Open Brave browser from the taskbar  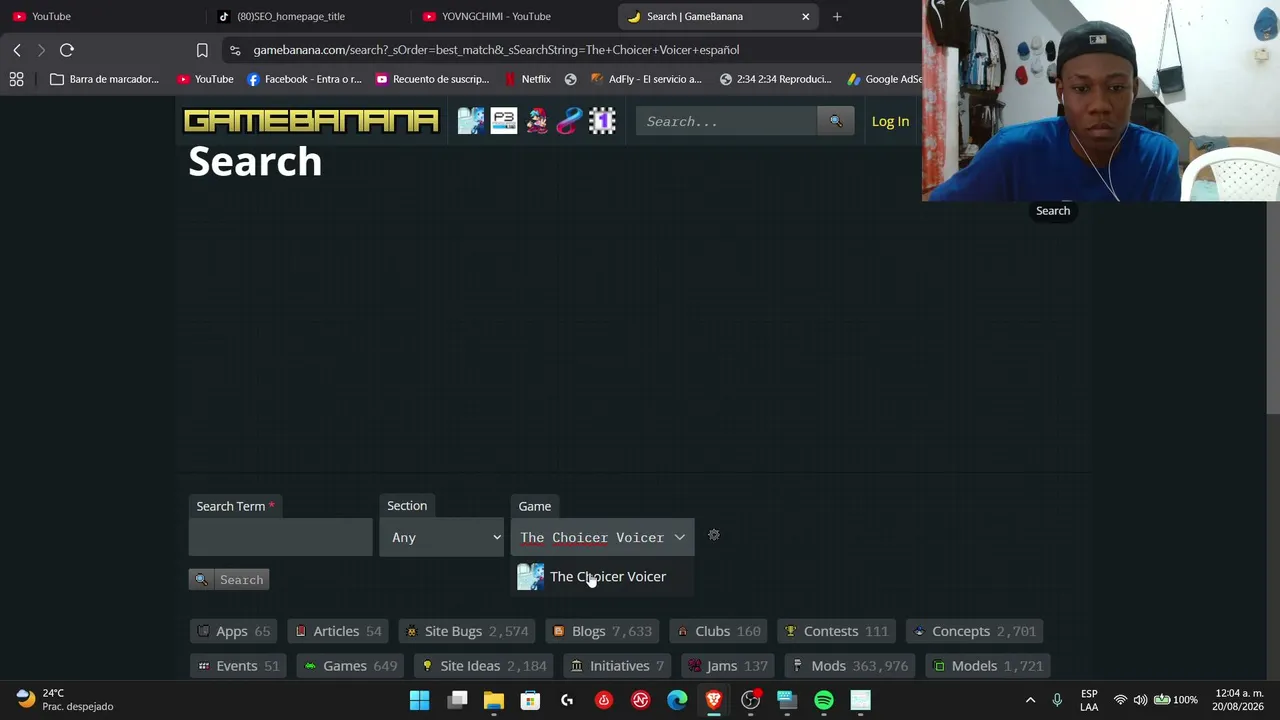click(714, 700)
